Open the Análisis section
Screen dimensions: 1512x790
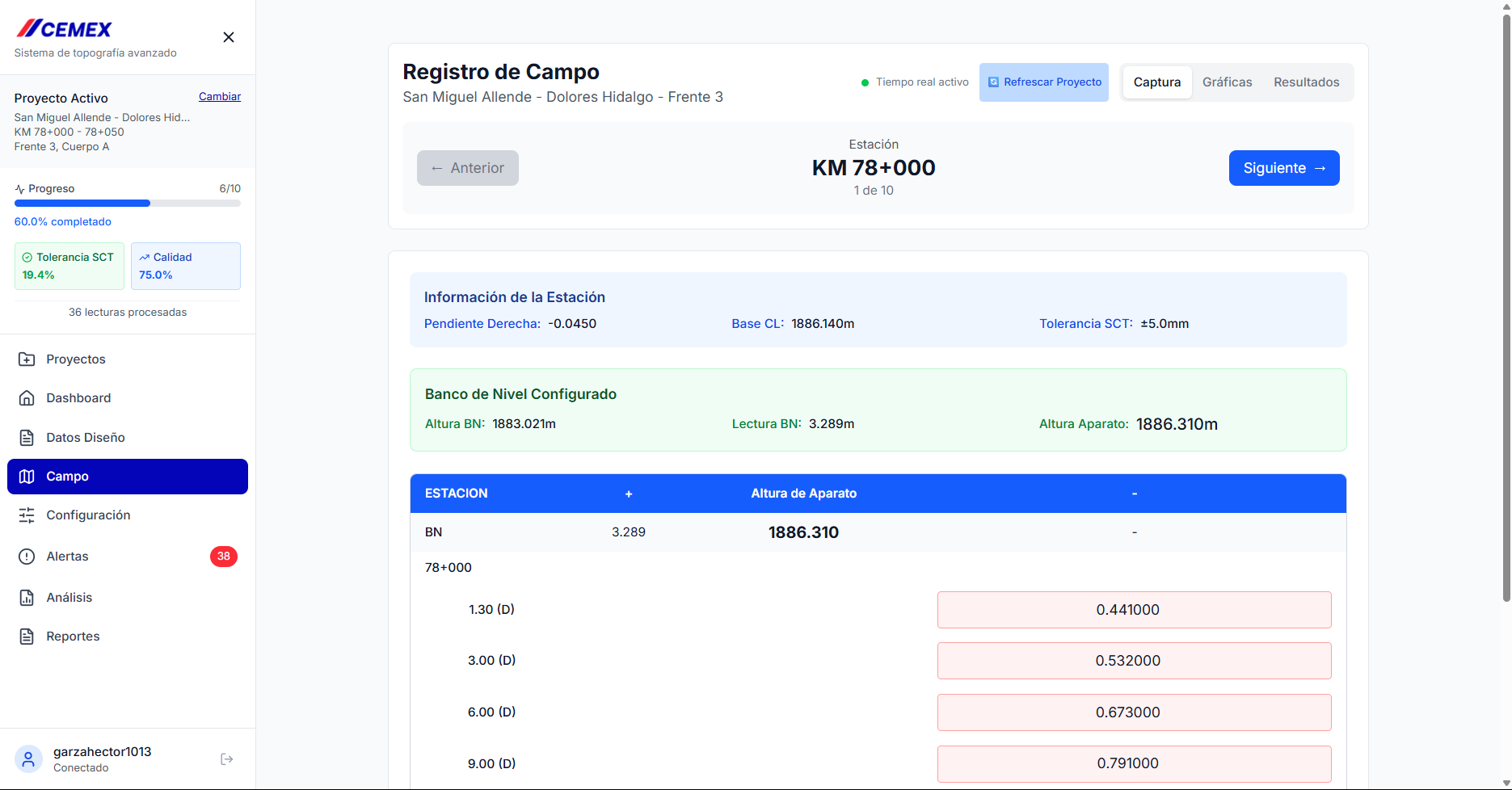coord(128,598)
